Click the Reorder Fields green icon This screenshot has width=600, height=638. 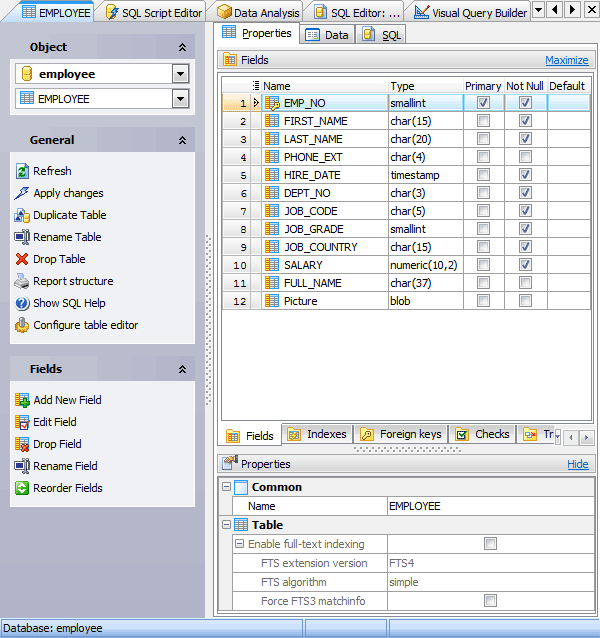[x=22, y=488]
